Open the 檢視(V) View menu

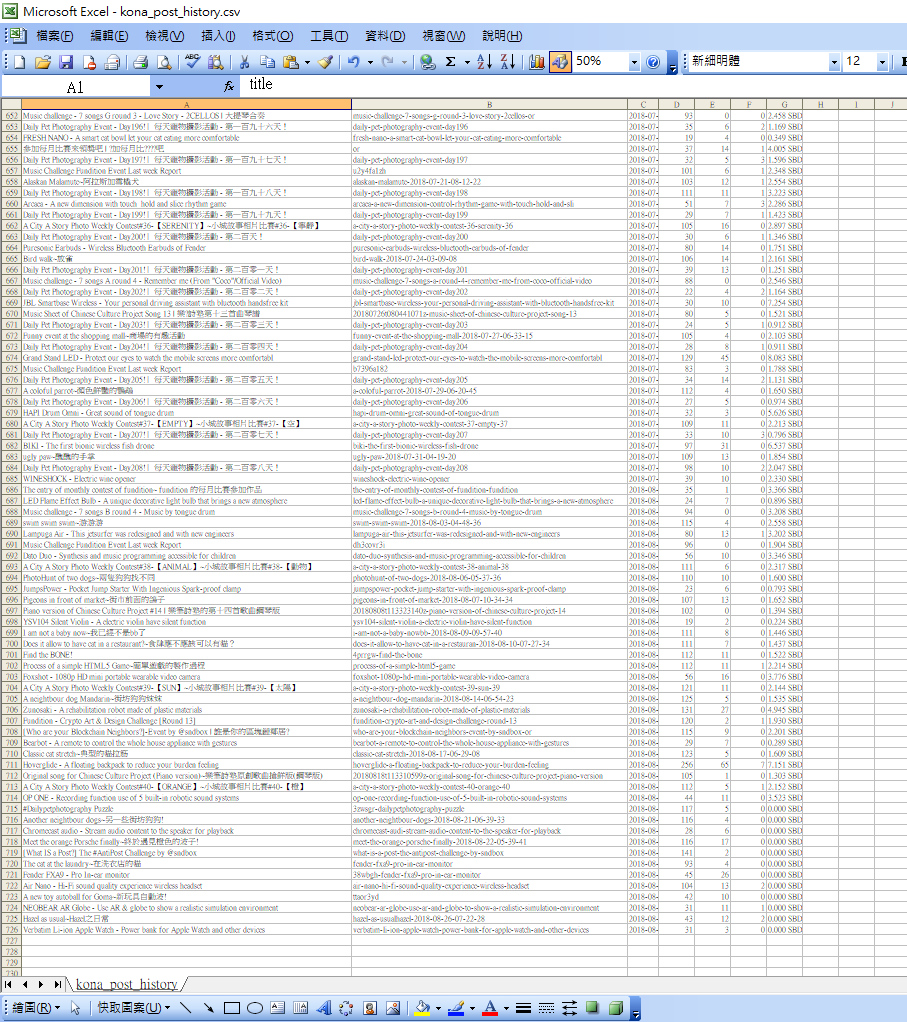(x=164, y=36)
